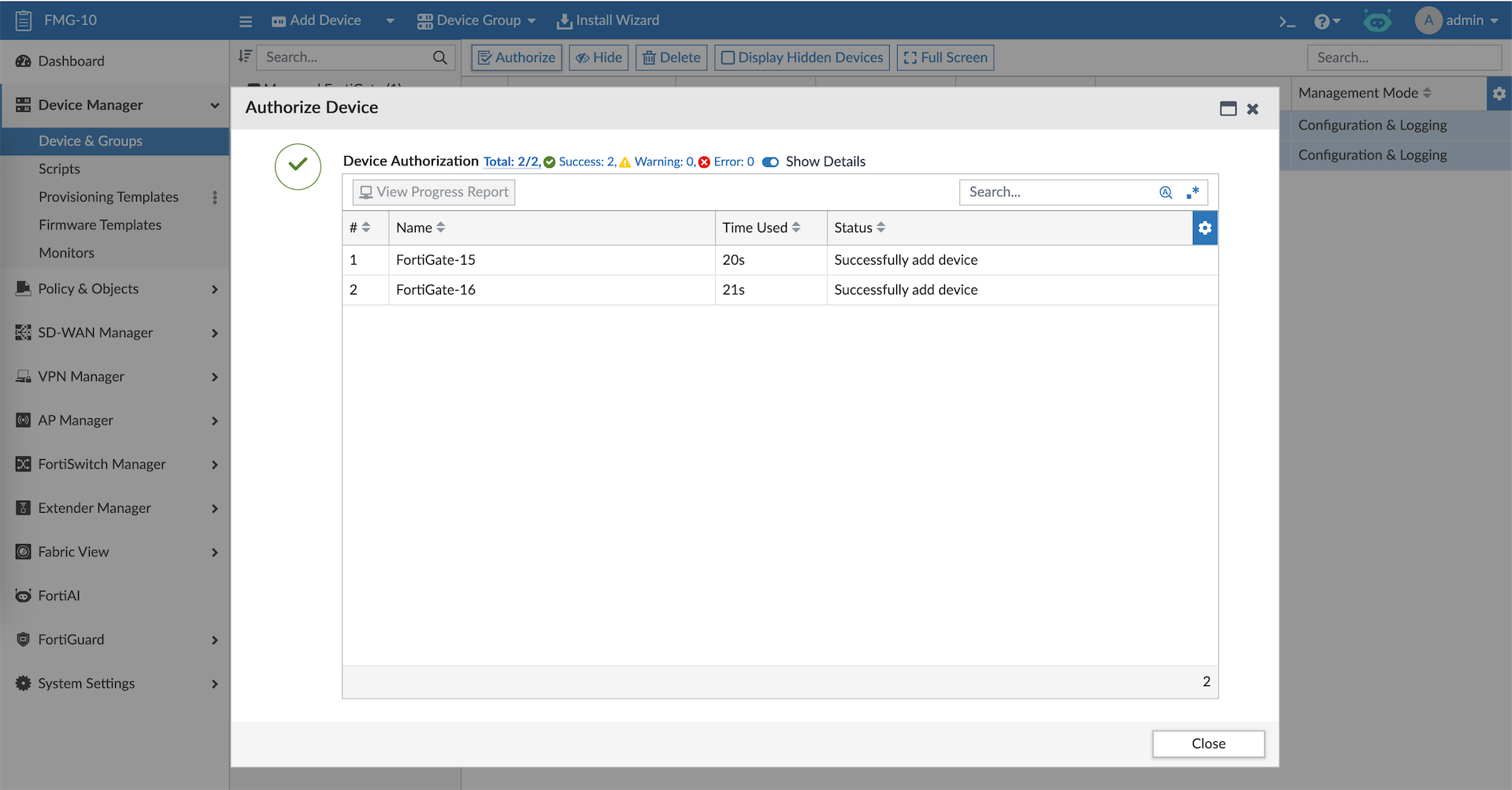1512x790 pixels.
Task: Go to Dashboard in the sidebar
Action: [x=71, y=61]
